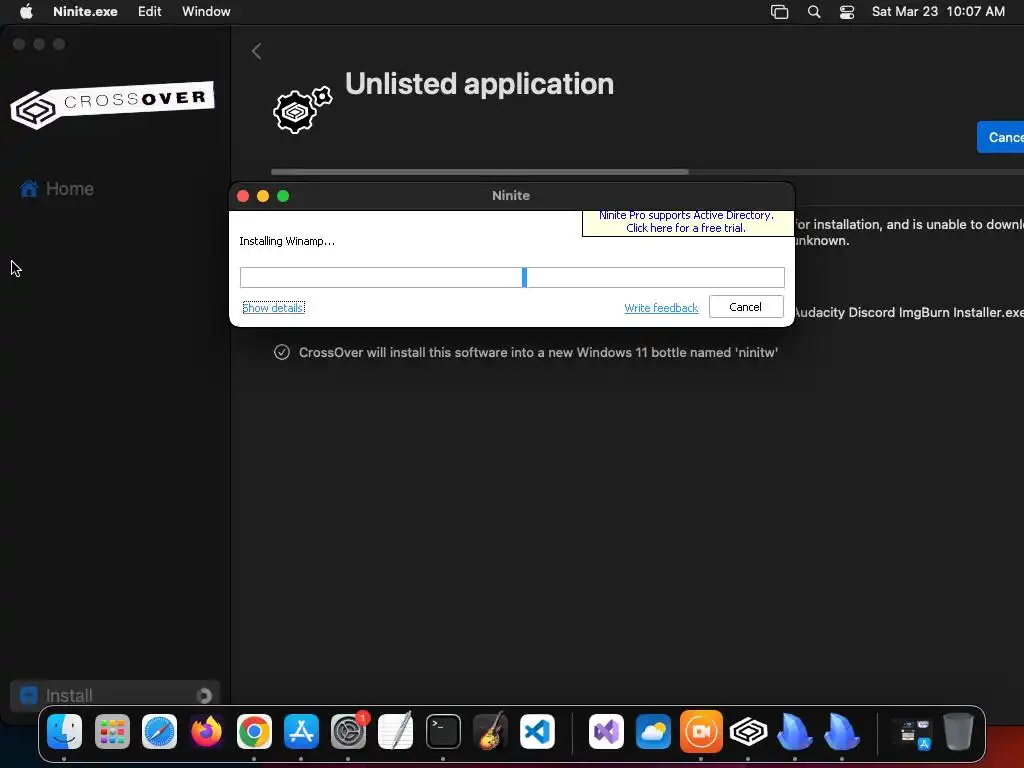Open Control Center in menu bar
Image resolution: width=1024 pixels, height=768 pixels.
pyautogui.click(x=847, y=12)
